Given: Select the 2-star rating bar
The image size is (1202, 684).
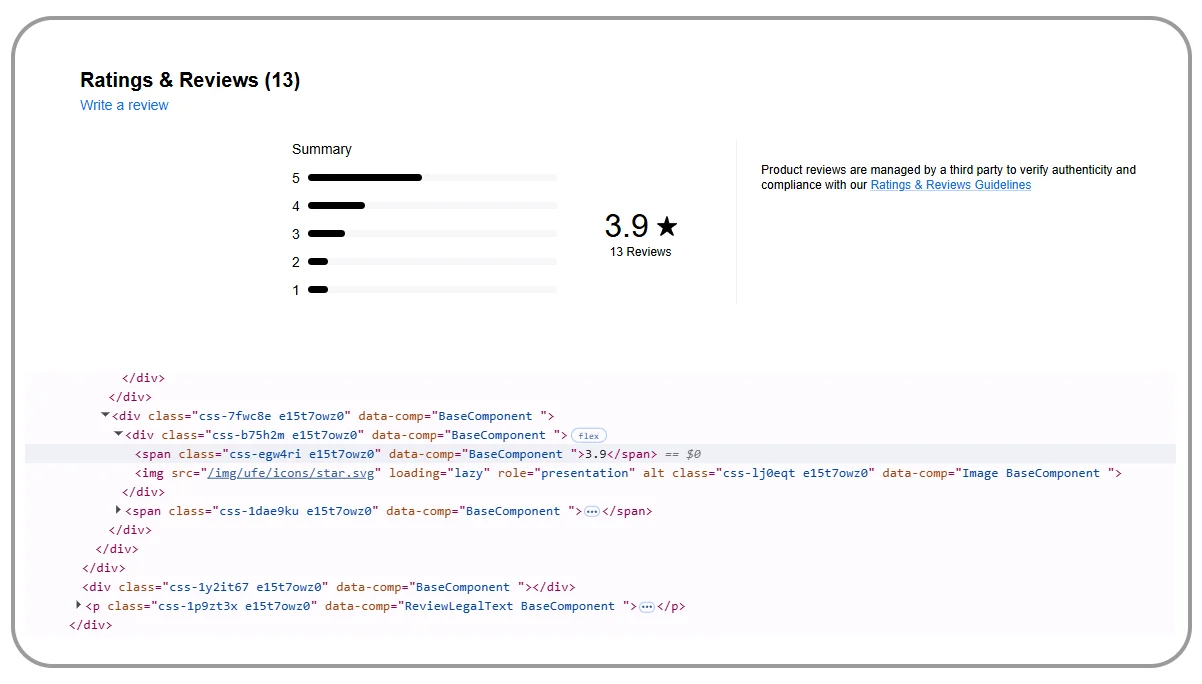Looking at the screenshot, I should [432, 262].
